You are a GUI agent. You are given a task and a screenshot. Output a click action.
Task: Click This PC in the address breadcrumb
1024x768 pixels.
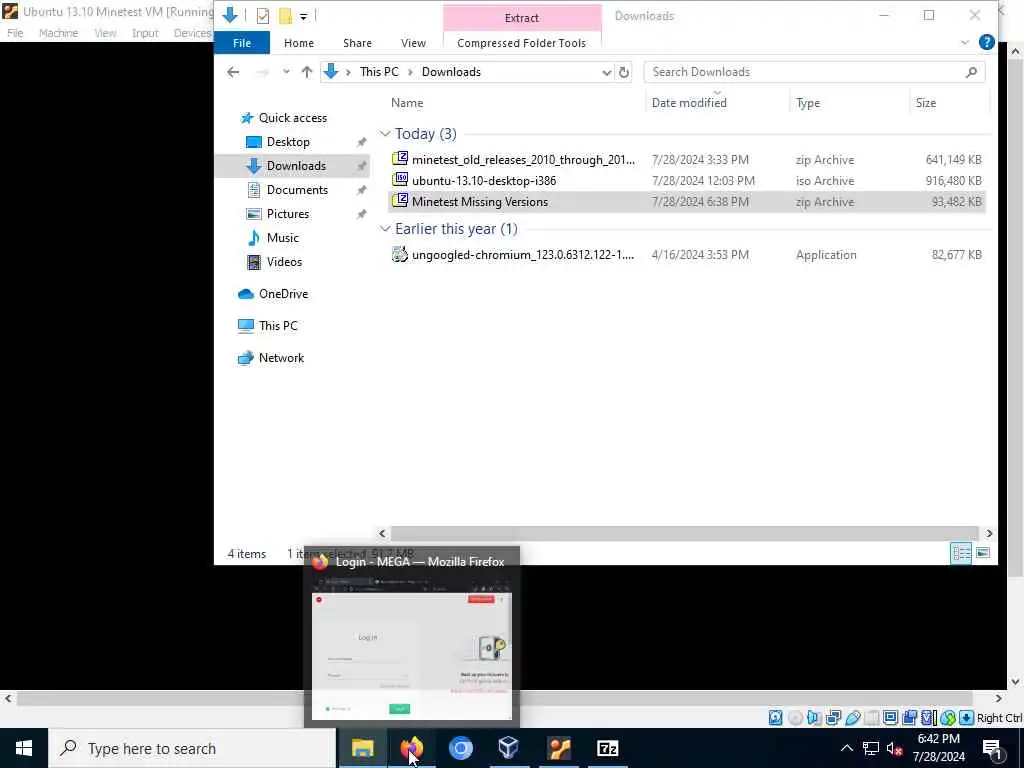pyautogui.click(x=379, y=72)
